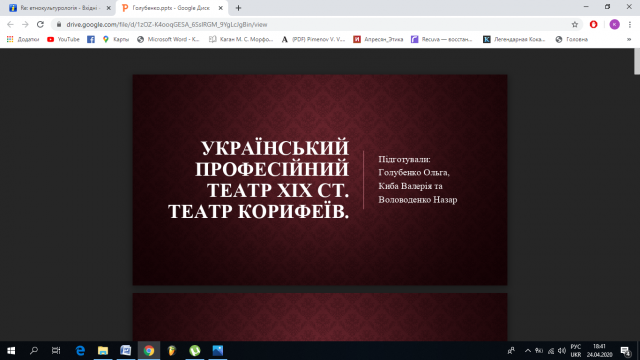
Task: Open the '(PDF) Pimenov V. V...' bookmark
Action: pos(313,39)
